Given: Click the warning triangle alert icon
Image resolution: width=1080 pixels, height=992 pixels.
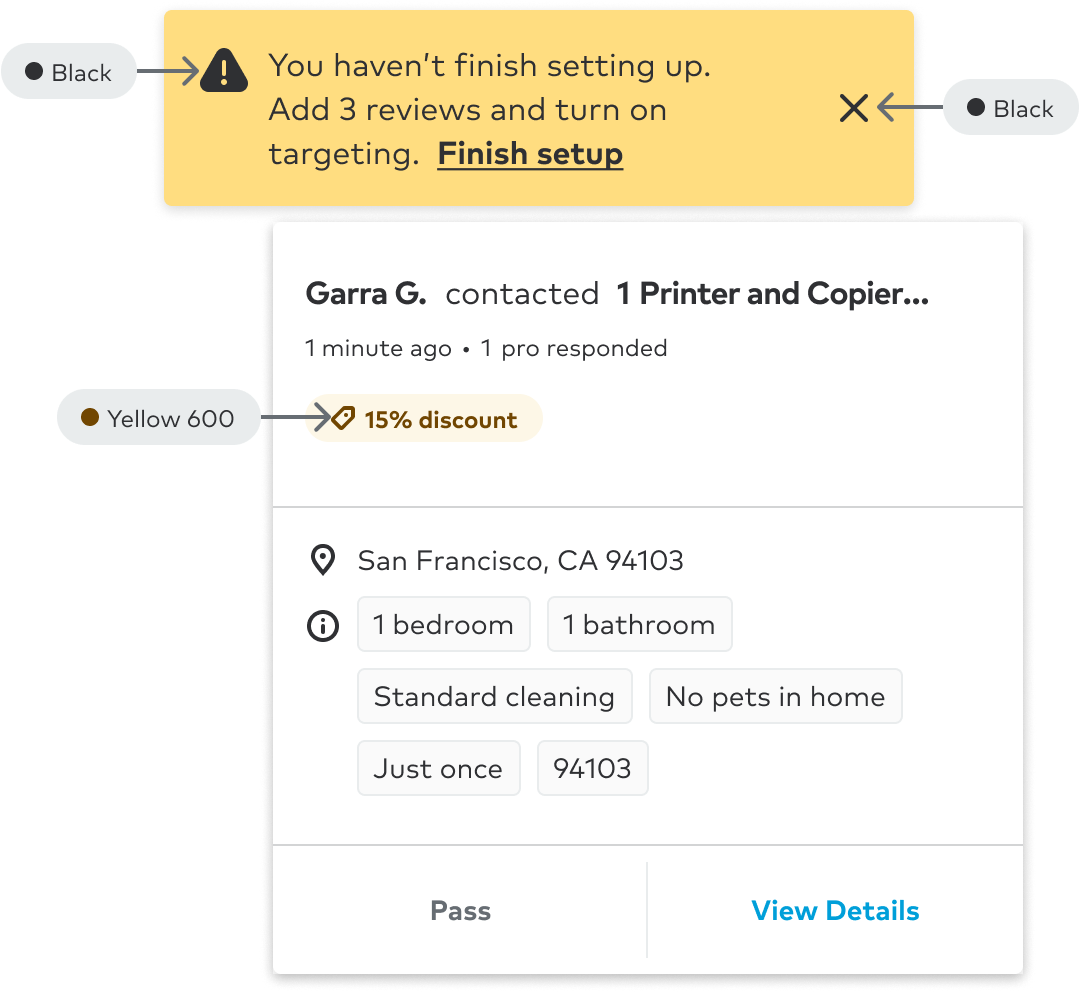Looking at the screenshot, I should click(x=223, y=70).
